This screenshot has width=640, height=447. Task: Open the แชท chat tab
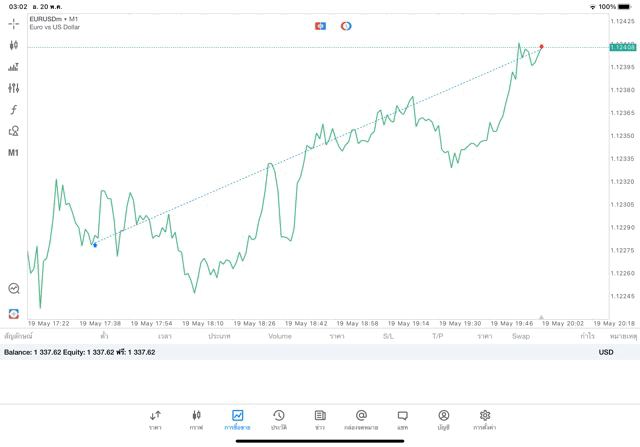[x=402, y=418]
